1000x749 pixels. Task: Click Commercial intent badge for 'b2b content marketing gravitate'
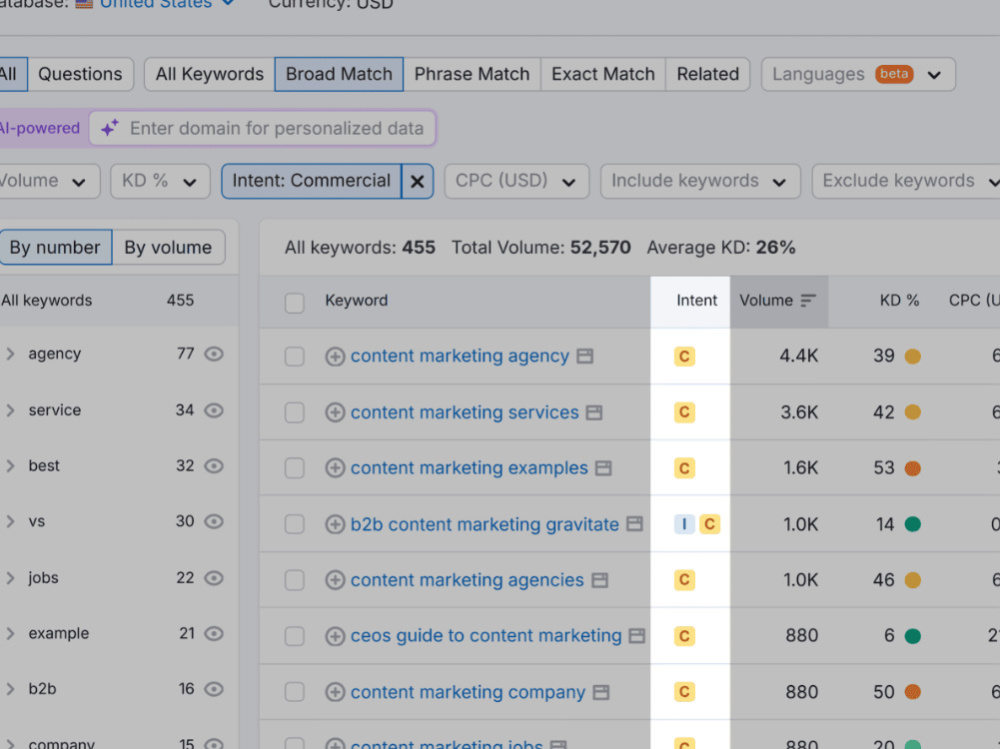709,524
